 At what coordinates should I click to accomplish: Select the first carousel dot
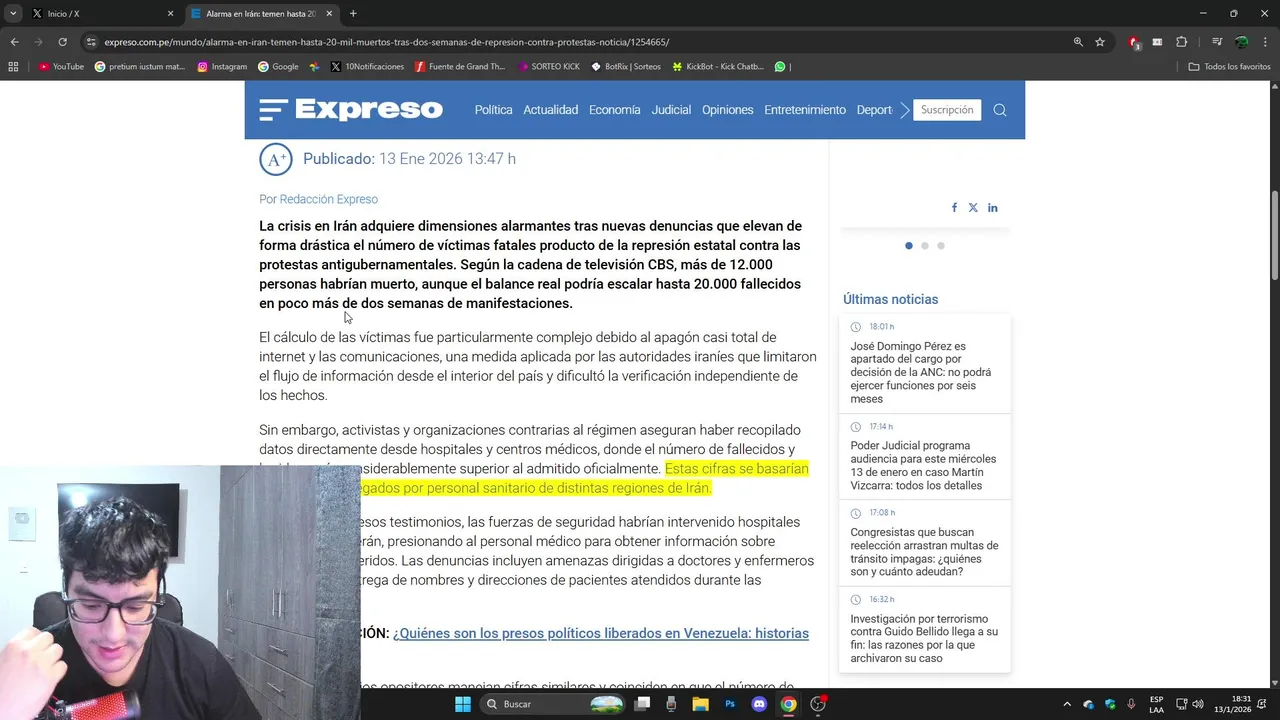click(x=908, y=246)
